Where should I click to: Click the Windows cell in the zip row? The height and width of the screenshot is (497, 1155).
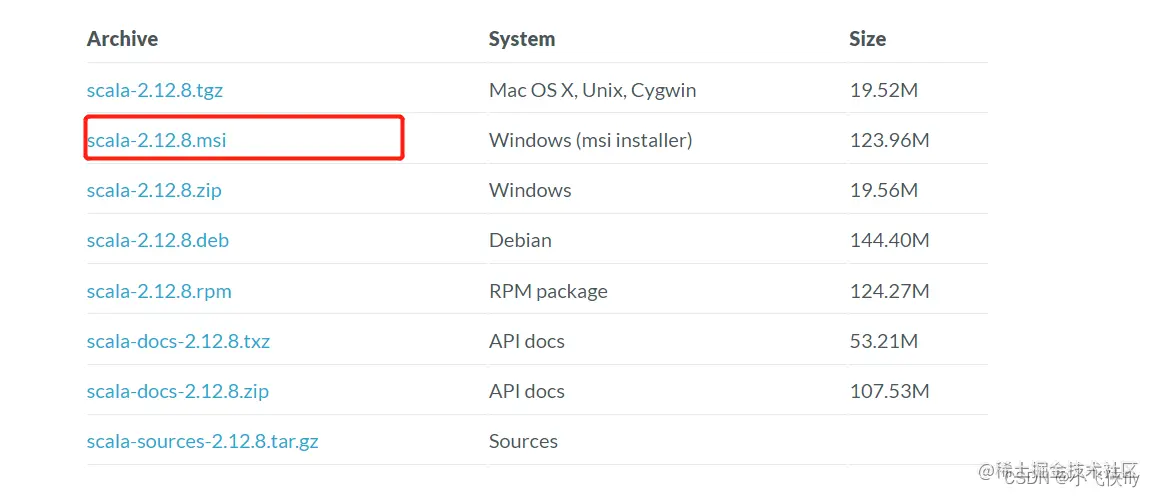[x=530, y=191]
